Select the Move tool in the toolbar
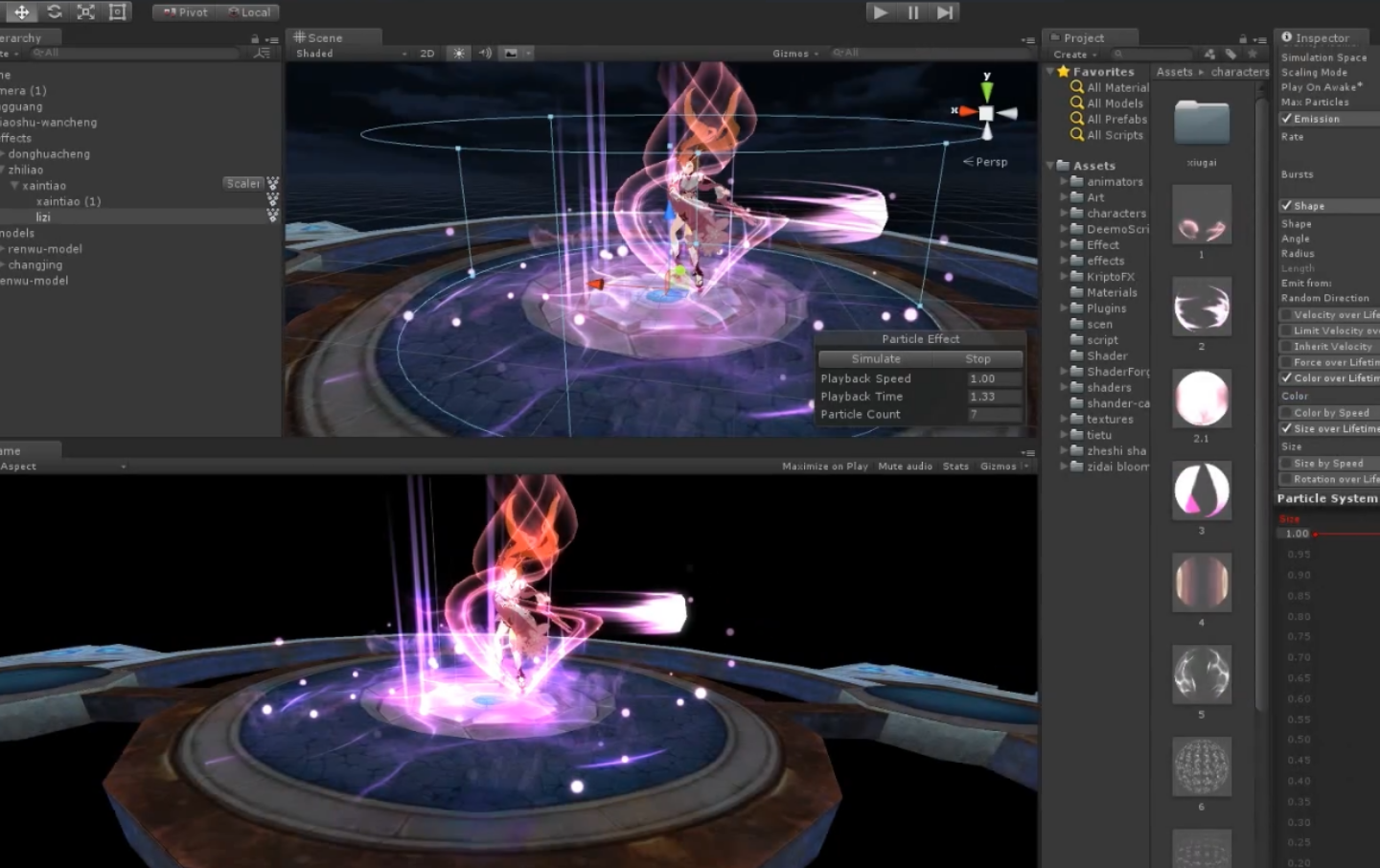Viewport: 1380px width, 868px height. pyautogui.click(x=21, y=11)
